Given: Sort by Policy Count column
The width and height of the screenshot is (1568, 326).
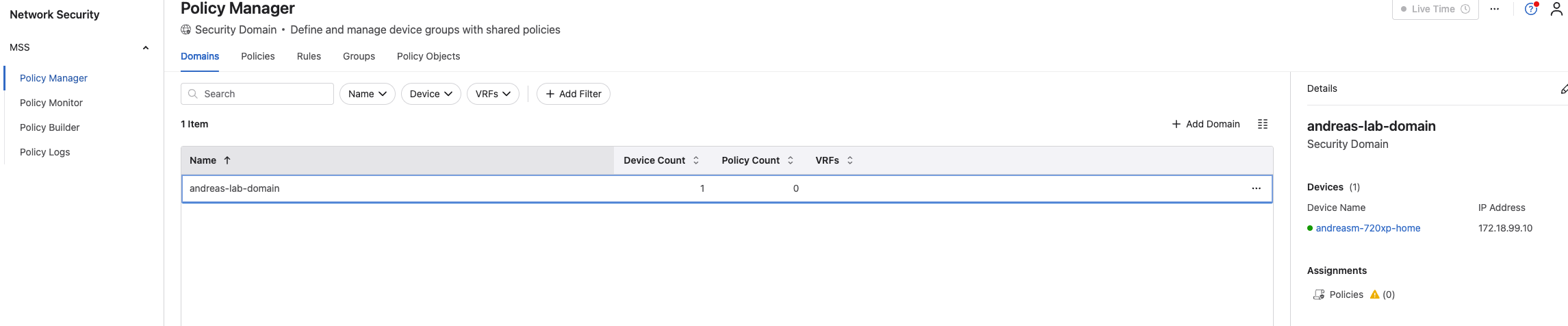Looking at the screenshot, I should (x=791, y=160).
